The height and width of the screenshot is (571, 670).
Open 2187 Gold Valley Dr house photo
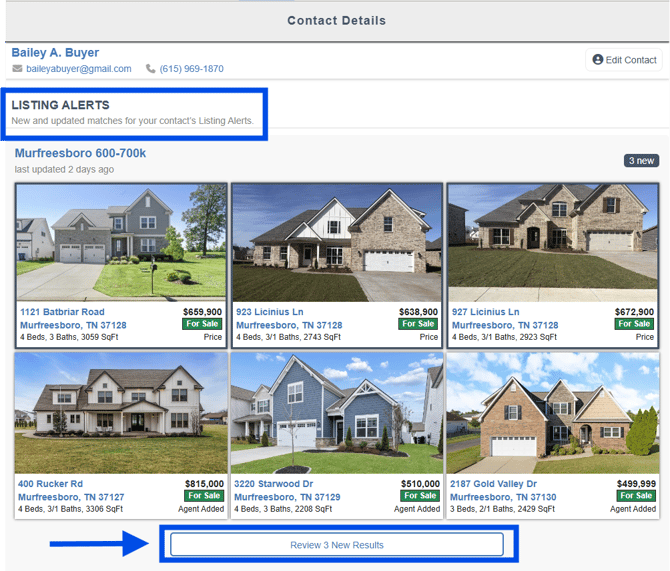[x=552, y=413]
